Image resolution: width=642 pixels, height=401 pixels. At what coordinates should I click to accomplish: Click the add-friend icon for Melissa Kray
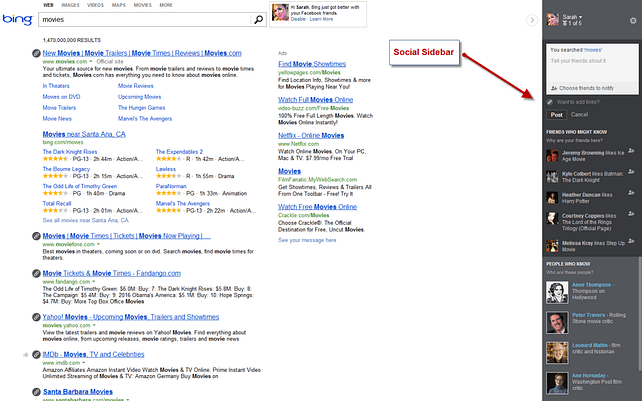(631, 241)
